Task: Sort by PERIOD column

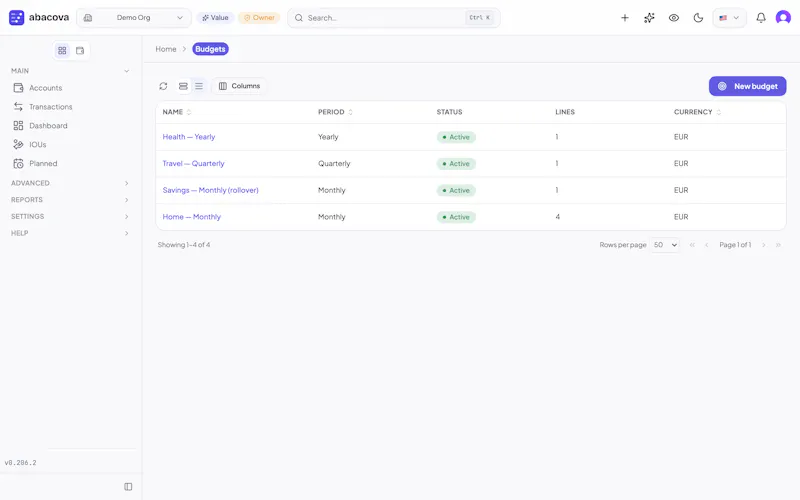Action: click(335, 112)
